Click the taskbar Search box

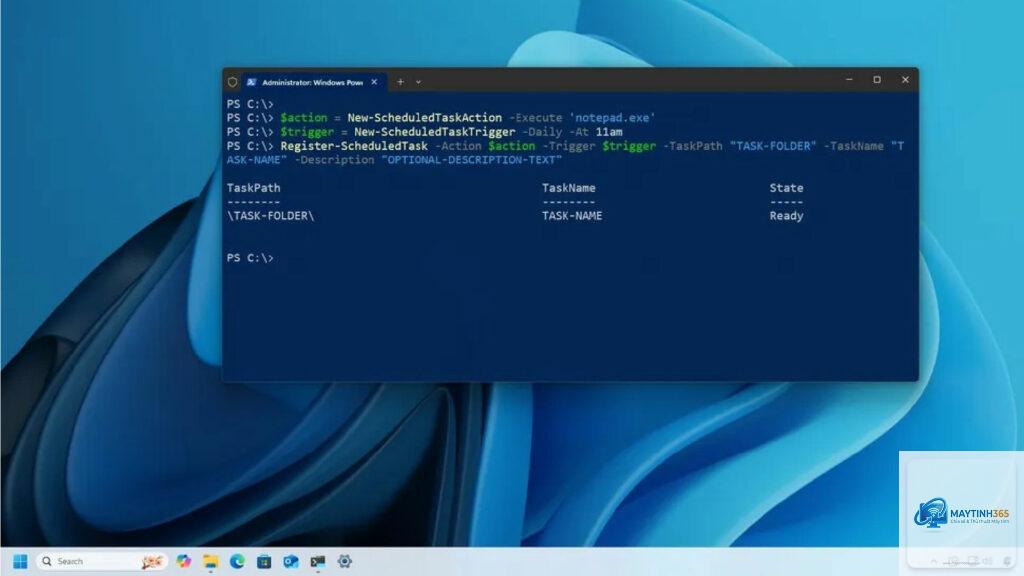click(x=102, y=561)
